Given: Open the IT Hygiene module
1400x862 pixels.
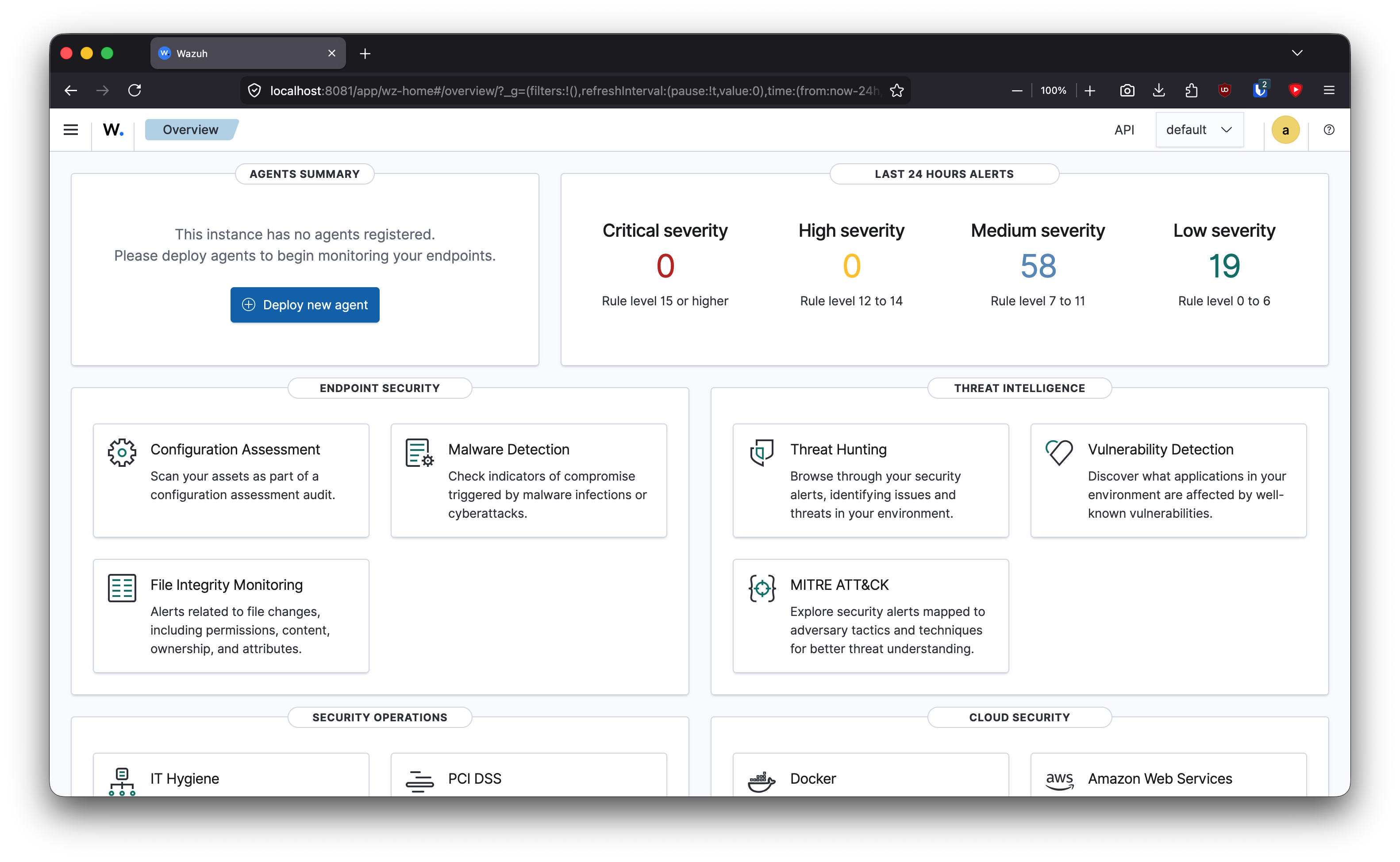Looking at the screenshot, I should [x=231, y=775].
